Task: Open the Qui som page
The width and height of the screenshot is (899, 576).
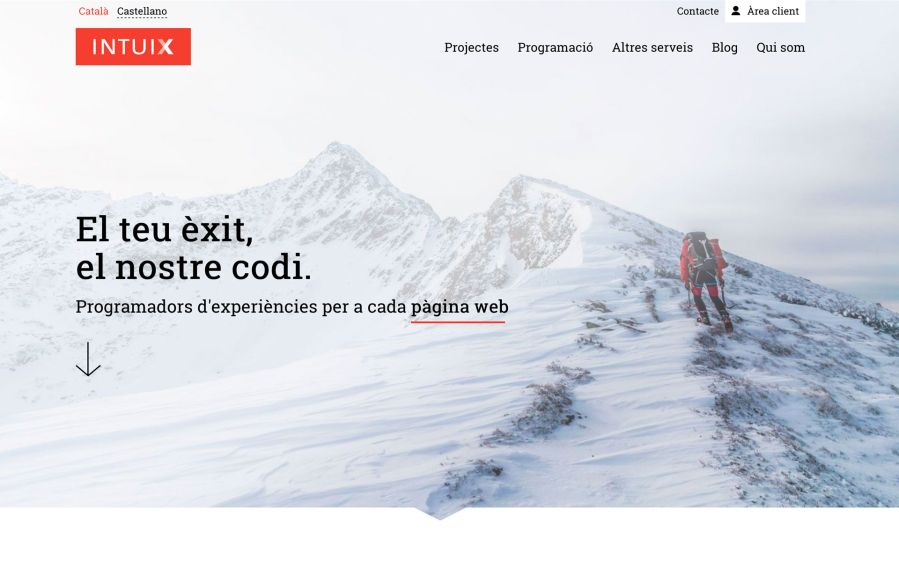Action: point(780,48)
